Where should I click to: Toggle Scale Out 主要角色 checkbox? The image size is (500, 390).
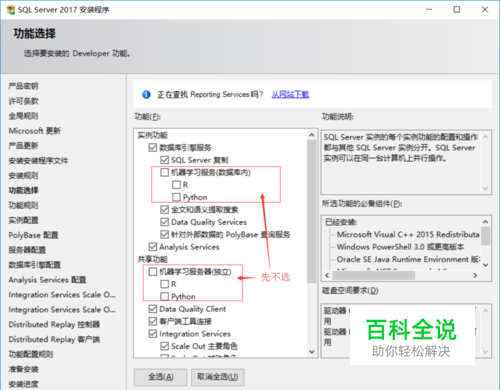tap(165, 346)
